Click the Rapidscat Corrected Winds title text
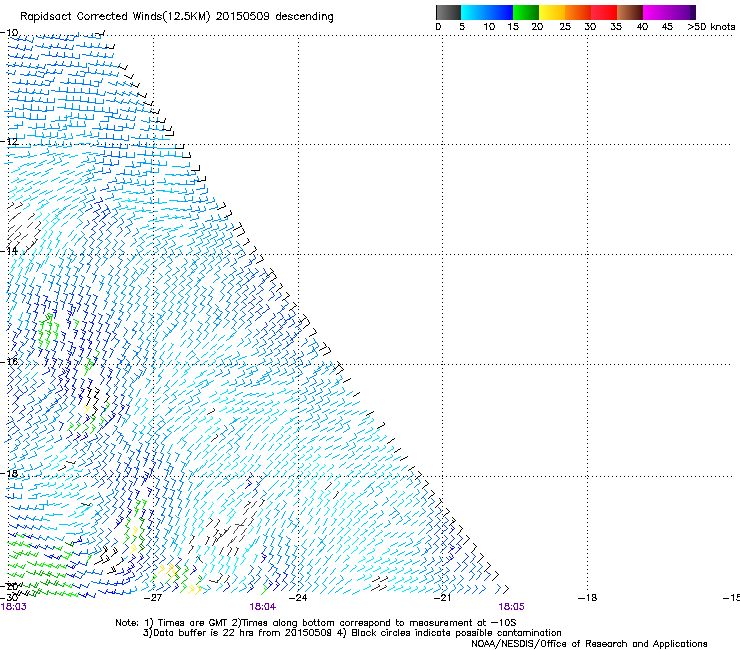740x650 pixels. point(177,17)
